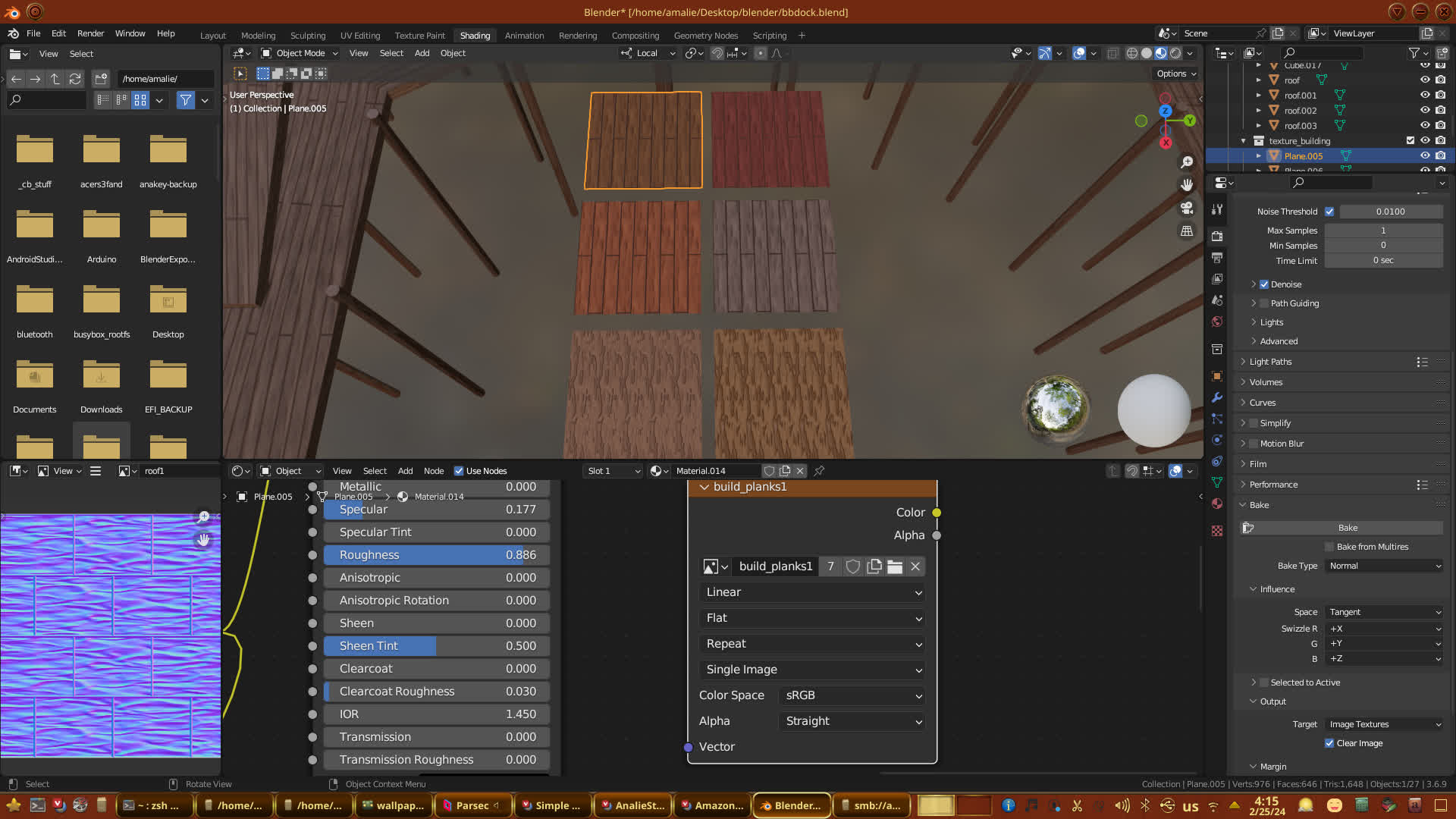Create new directory in file browser
Screen dimensions: 1456x819
click(x=101, y=79)
